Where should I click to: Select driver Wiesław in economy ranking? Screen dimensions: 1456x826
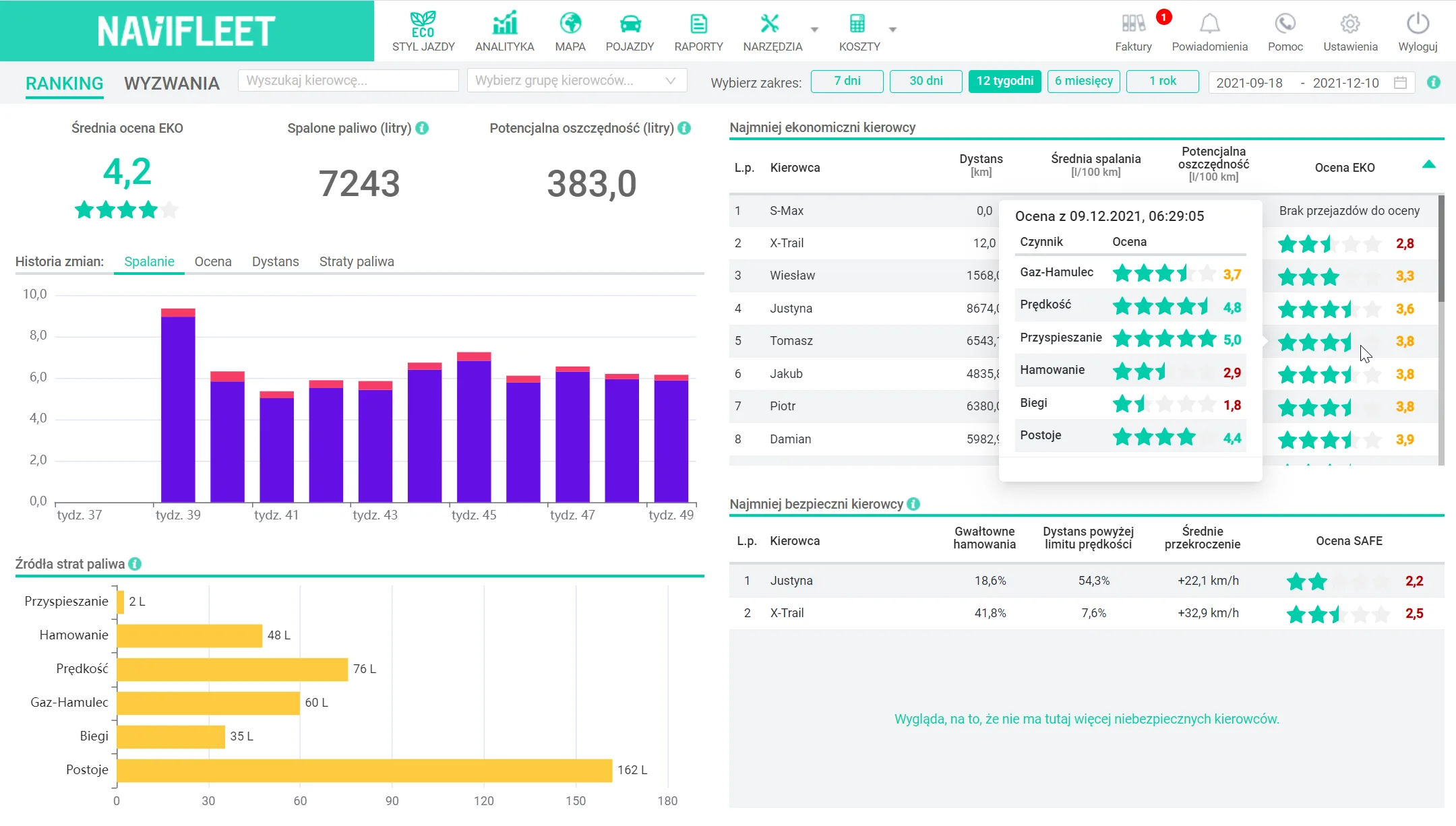click(793, 276)
